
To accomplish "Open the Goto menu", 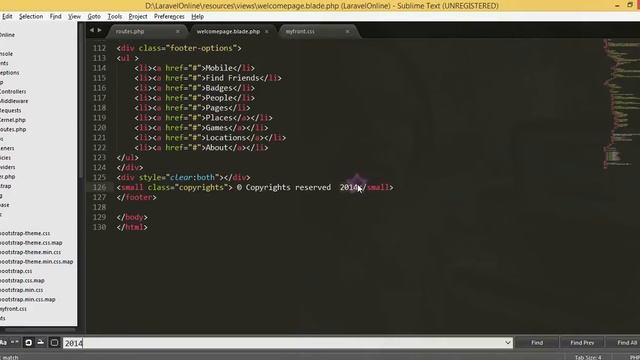I will point(94,16).
